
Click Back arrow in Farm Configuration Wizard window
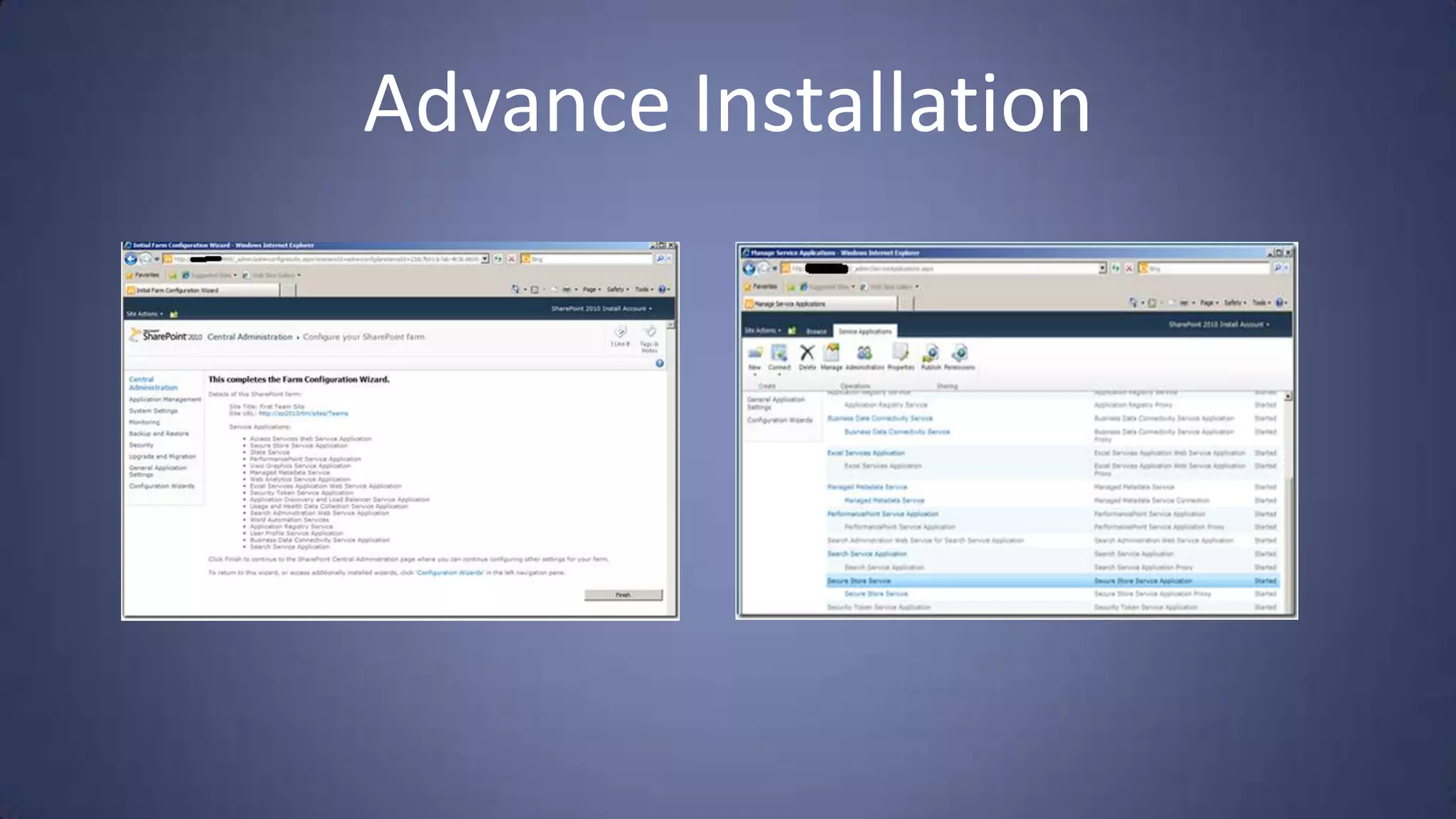(131, 259)
